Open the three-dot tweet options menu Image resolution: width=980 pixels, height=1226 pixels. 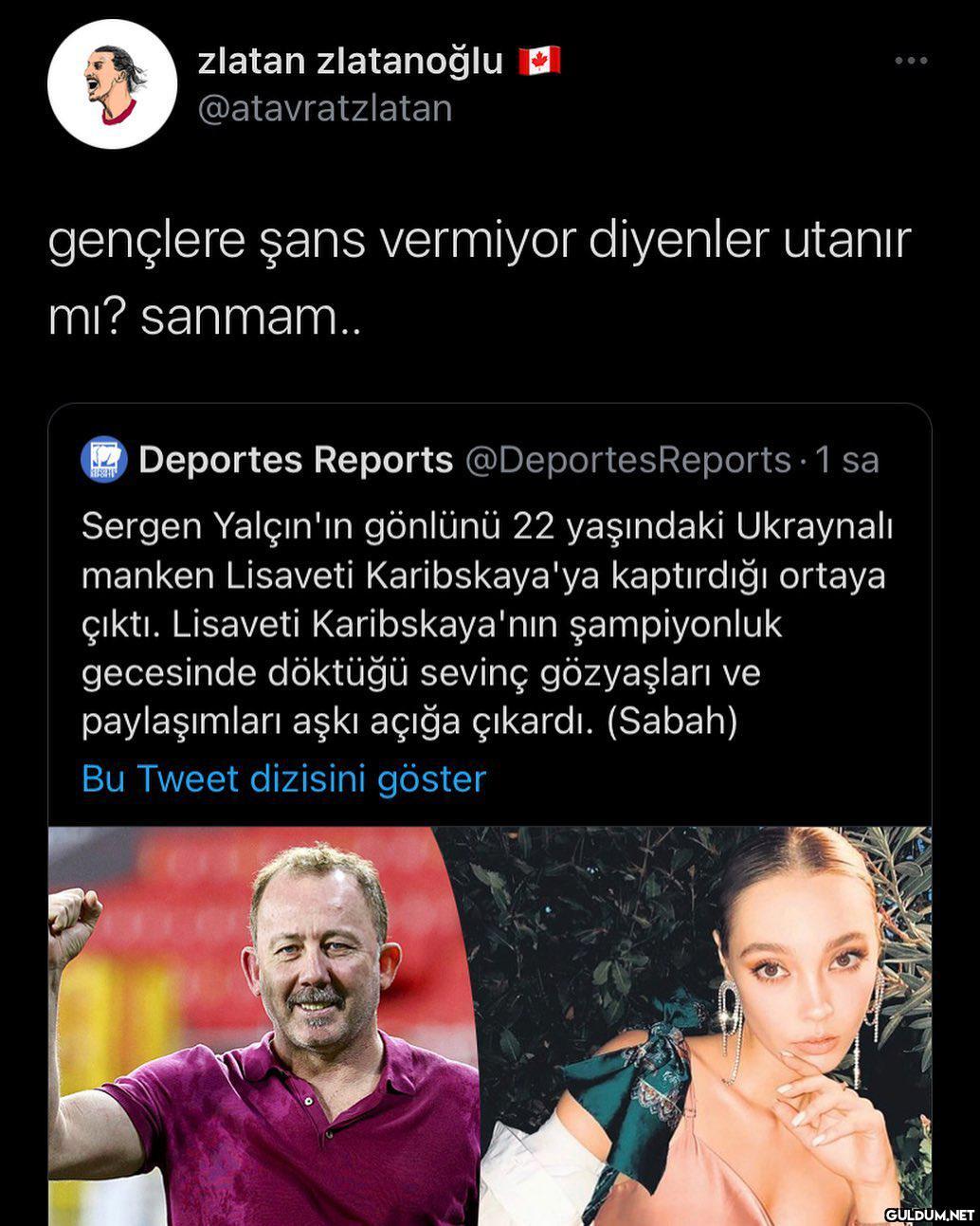911,61
